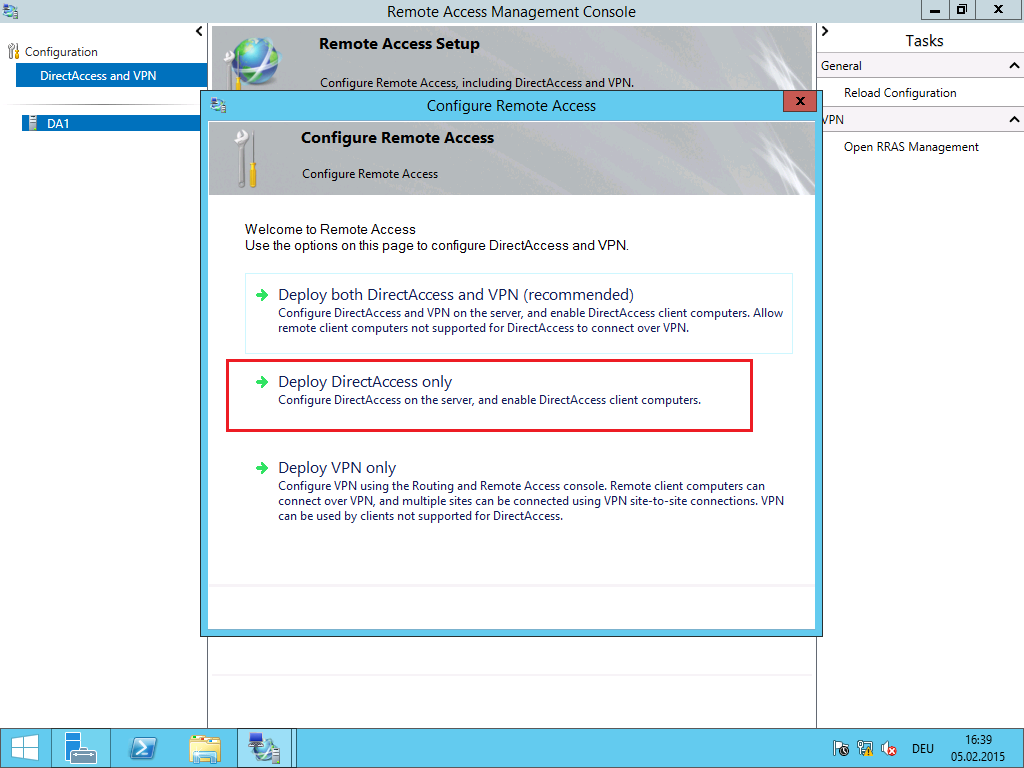This screenshot has height=768, width=1024.
Task: Click the Welcome to Remote Access text
Action: 330,229
